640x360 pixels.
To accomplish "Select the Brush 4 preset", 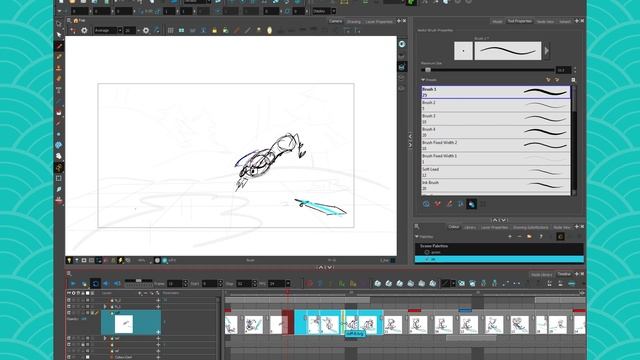I will 496,132.
